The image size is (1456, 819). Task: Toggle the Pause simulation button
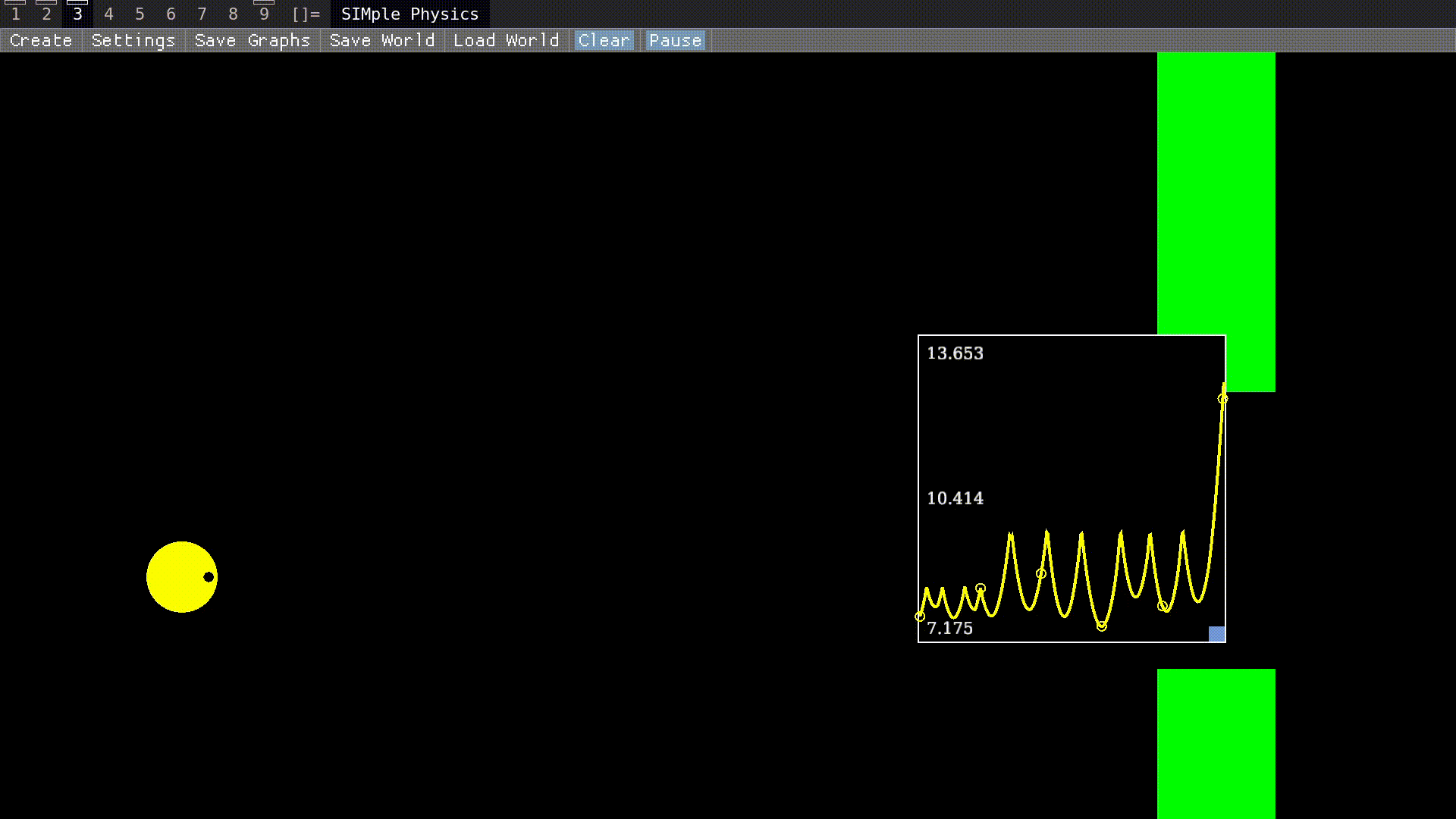pos(675,41)
